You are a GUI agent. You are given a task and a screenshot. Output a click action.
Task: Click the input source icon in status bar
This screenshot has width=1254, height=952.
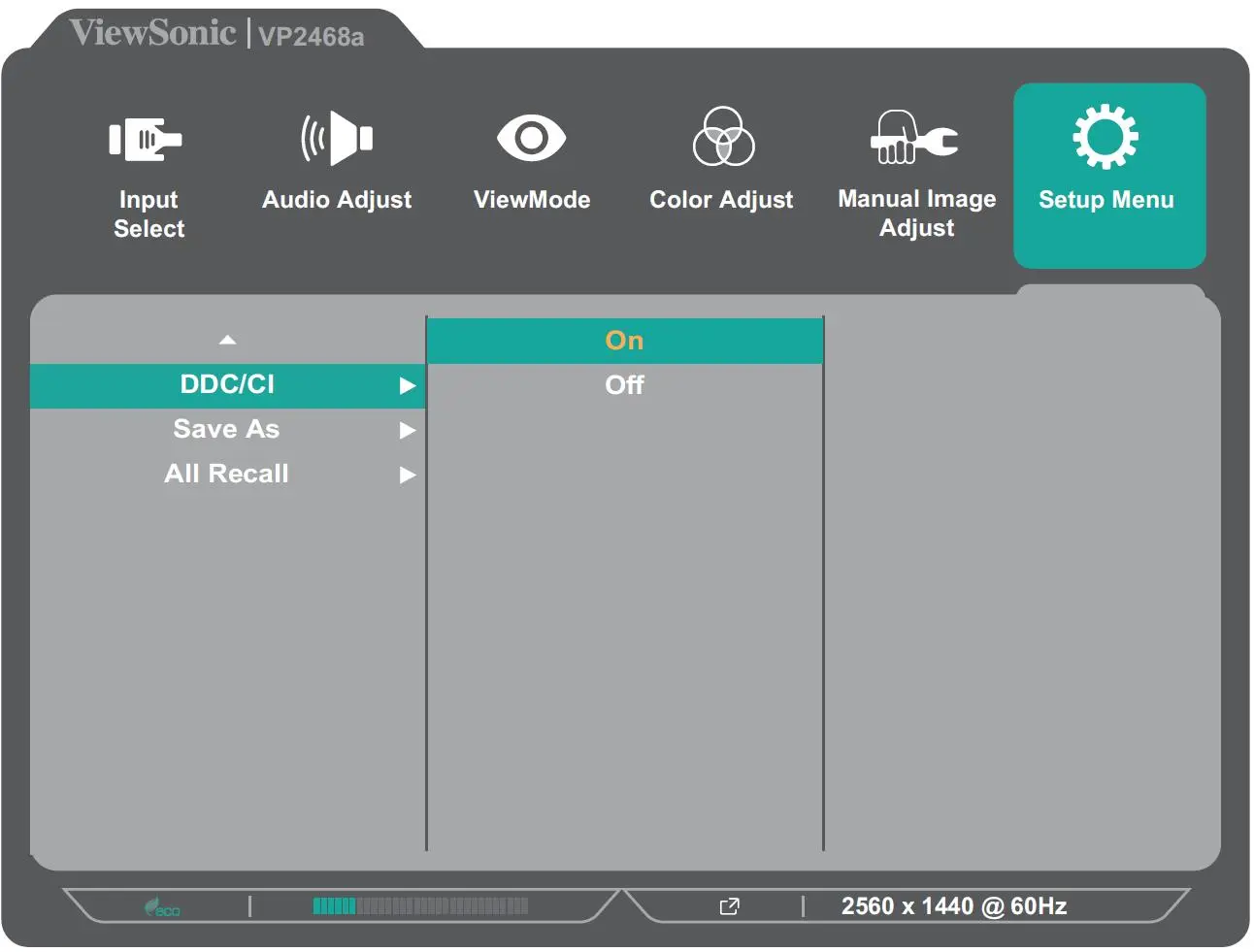click(x=729, y=906)
